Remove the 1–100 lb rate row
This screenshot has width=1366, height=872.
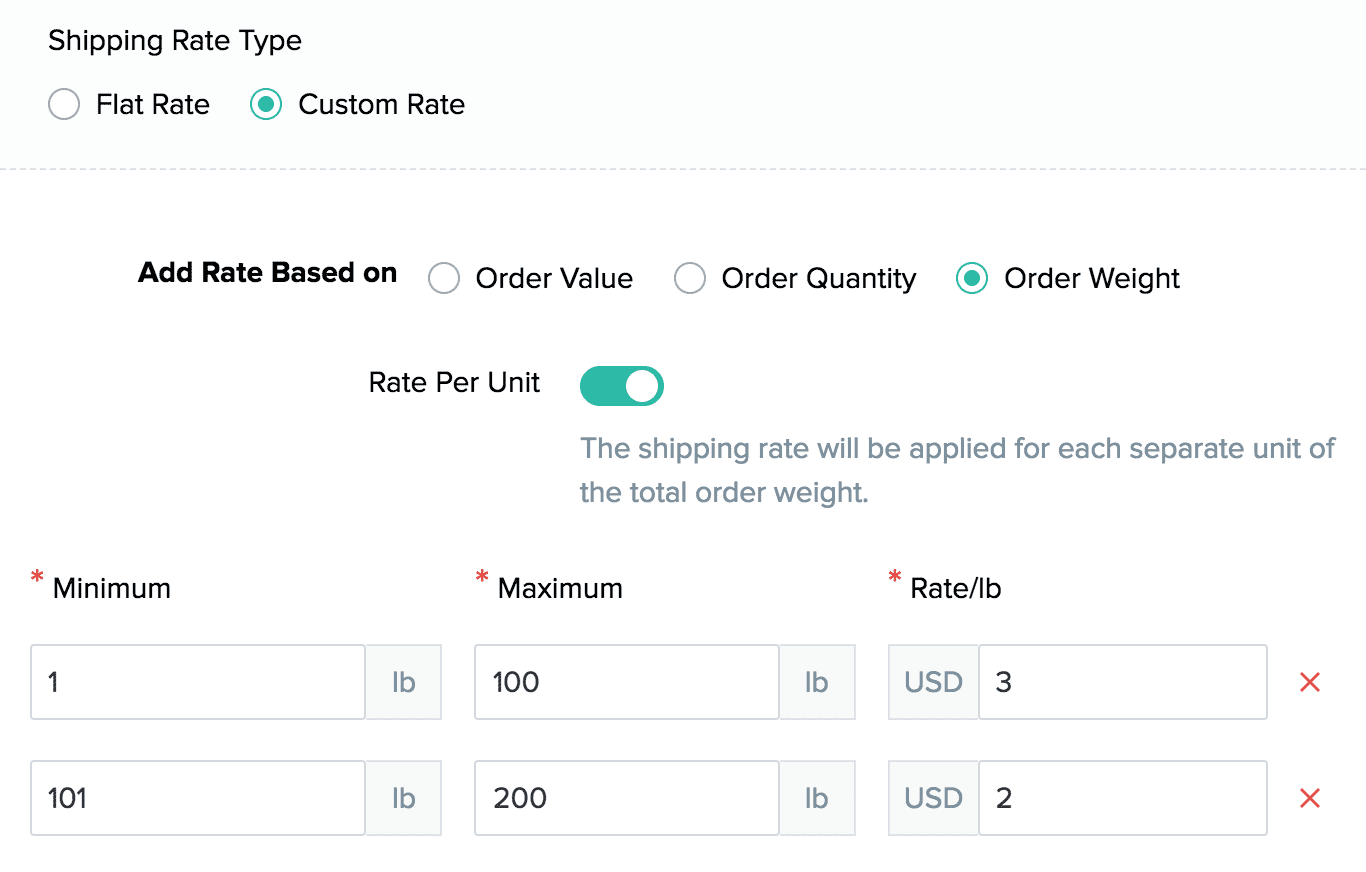tap(1309, 682)
